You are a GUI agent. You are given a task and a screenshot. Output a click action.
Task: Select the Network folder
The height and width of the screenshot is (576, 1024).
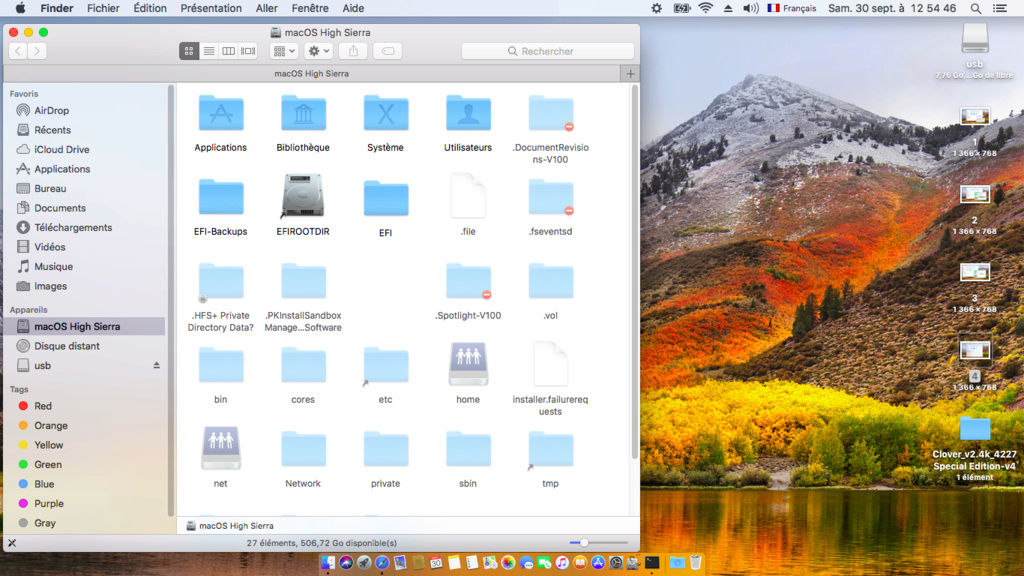[303, 449]
